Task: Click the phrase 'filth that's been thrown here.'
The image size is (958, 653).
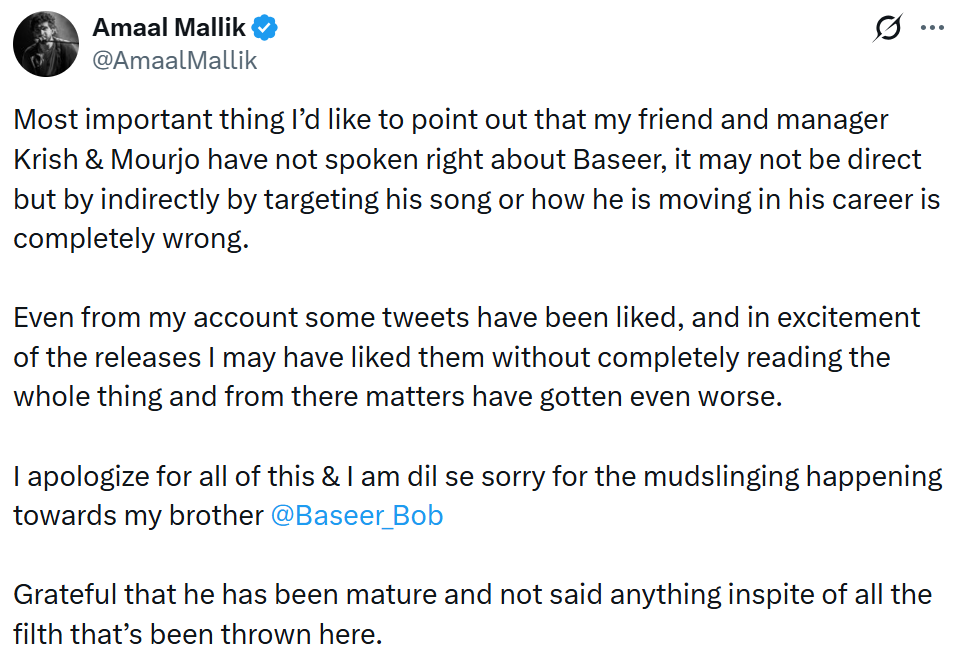Action: click(198, 634)
